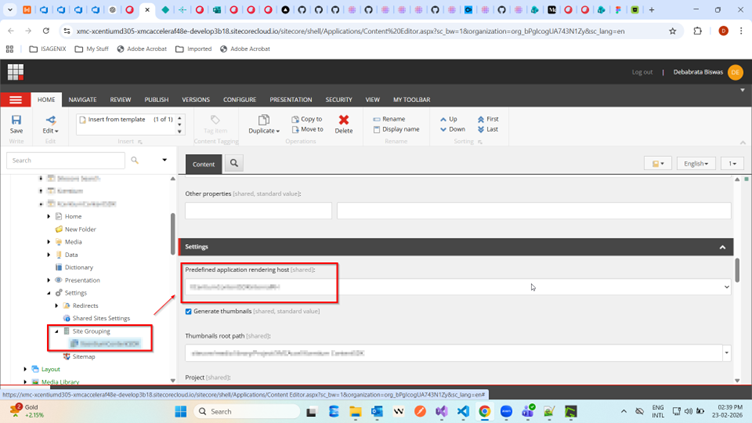752x423 pixels.
Task: Open File Explorer from taskbar
Action: click(355, 411)
